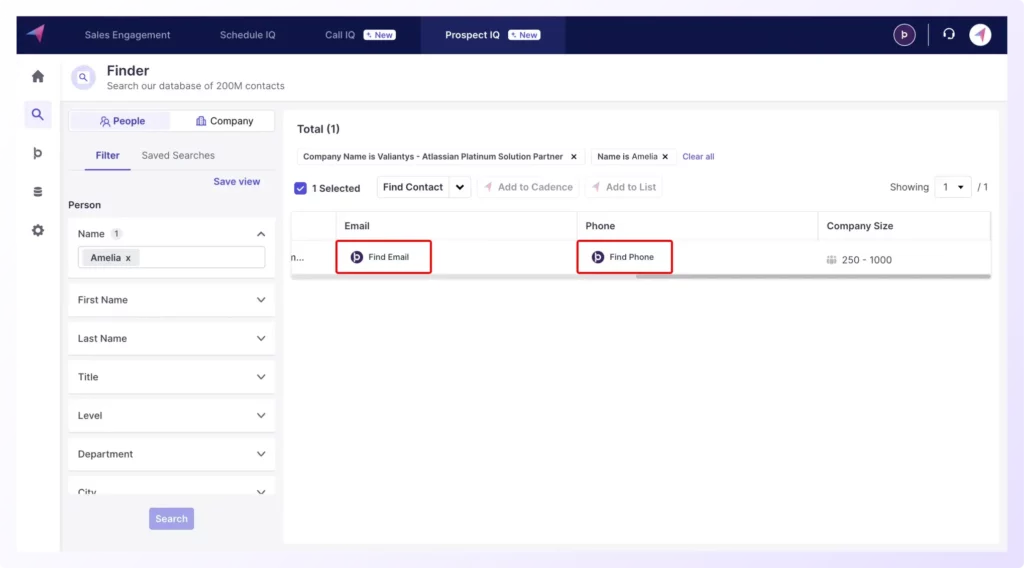This screenshot has height=568, width=1024.
Task: Go to Call IQ
Action: (360, 35)
